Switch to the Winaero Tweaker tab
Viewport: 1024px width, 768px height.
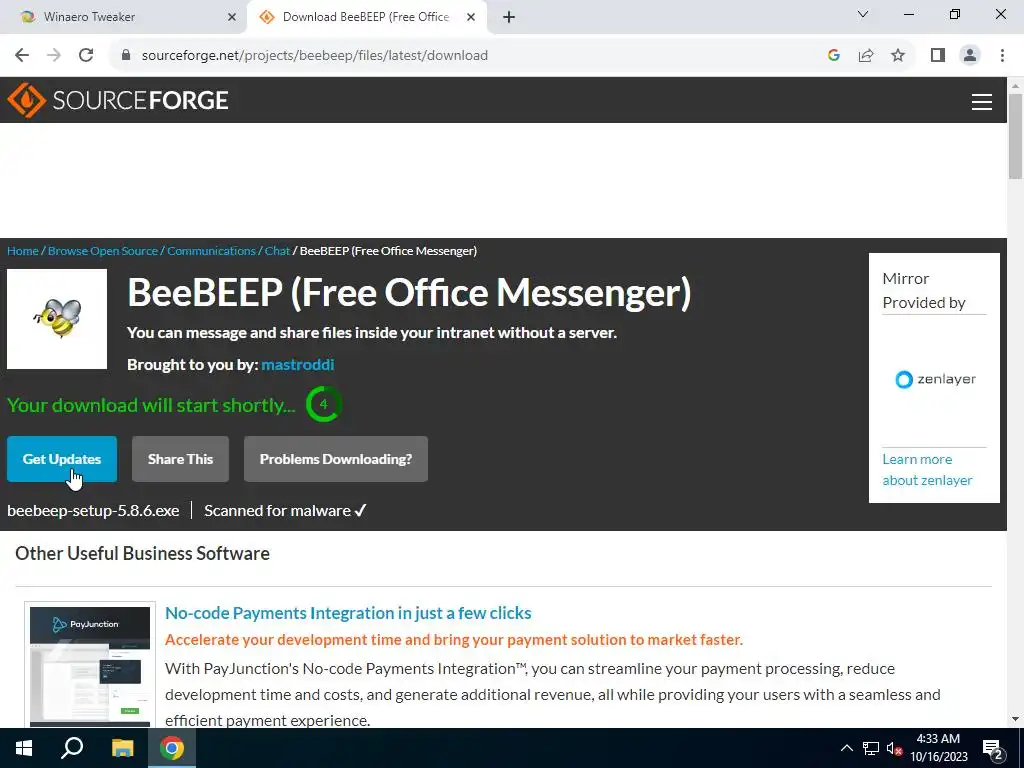(123, 17)
